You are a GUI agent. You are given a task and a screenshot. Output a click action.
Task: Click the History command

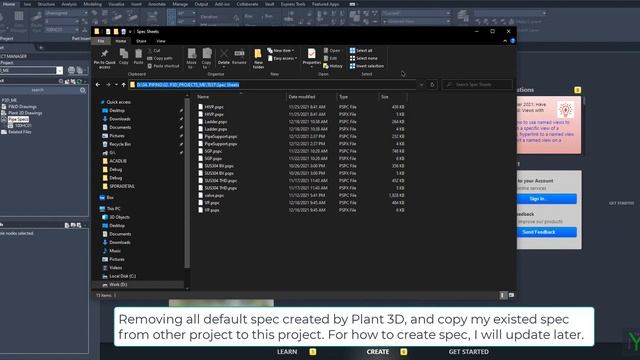point(333,66)
